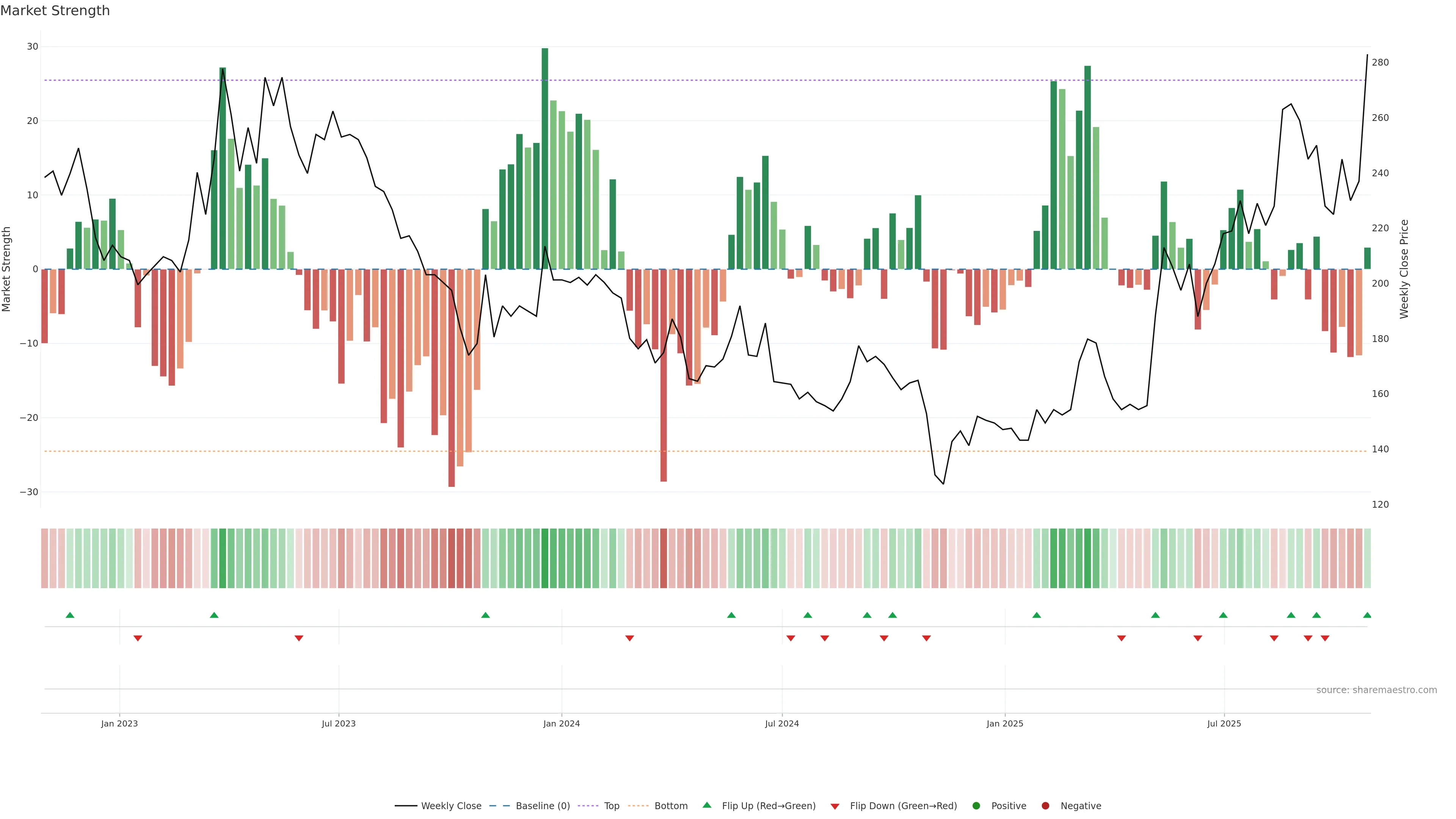
Task: Click the 'Jul 2025' x-axis label
Action: tap(1224, 723)
